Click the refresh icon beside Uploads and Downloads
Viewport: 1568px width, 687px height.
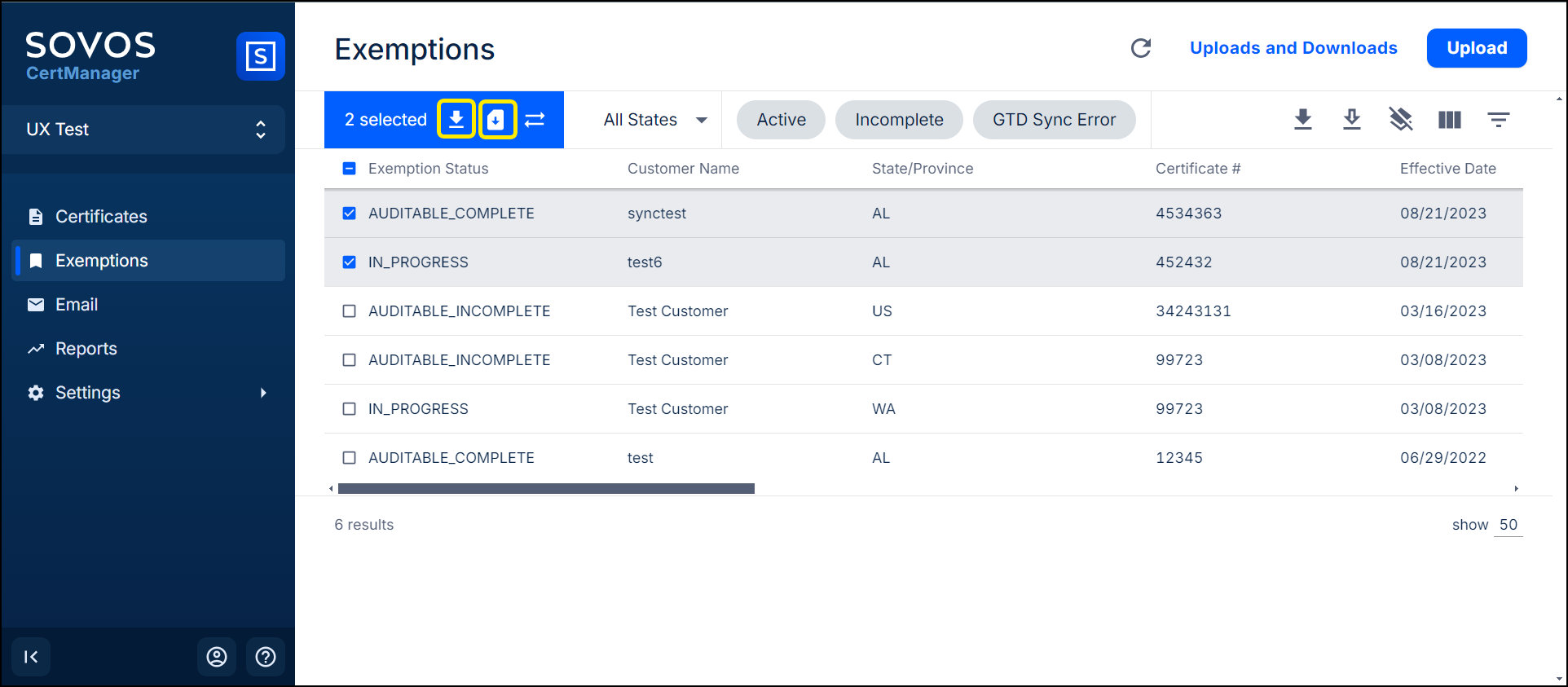1141,48
